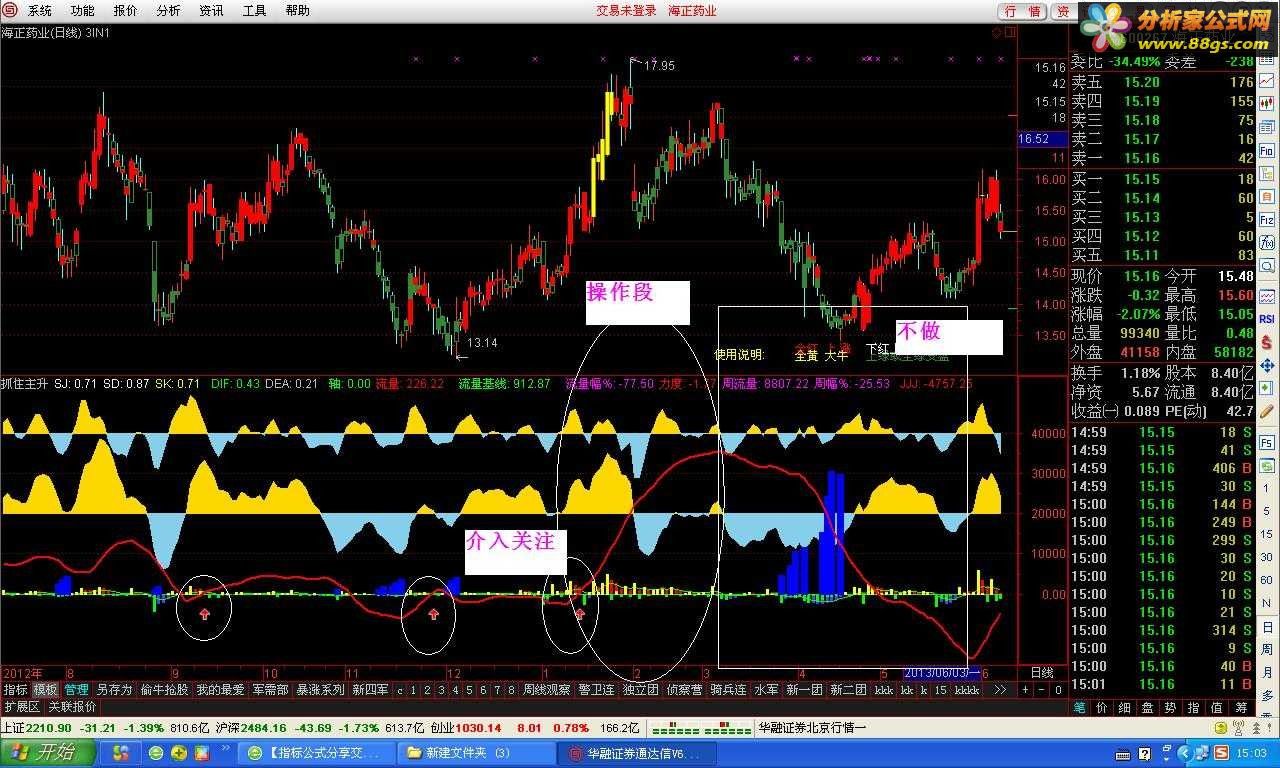Open the 功能 menu
The image size is (1280, 768).
82,11
